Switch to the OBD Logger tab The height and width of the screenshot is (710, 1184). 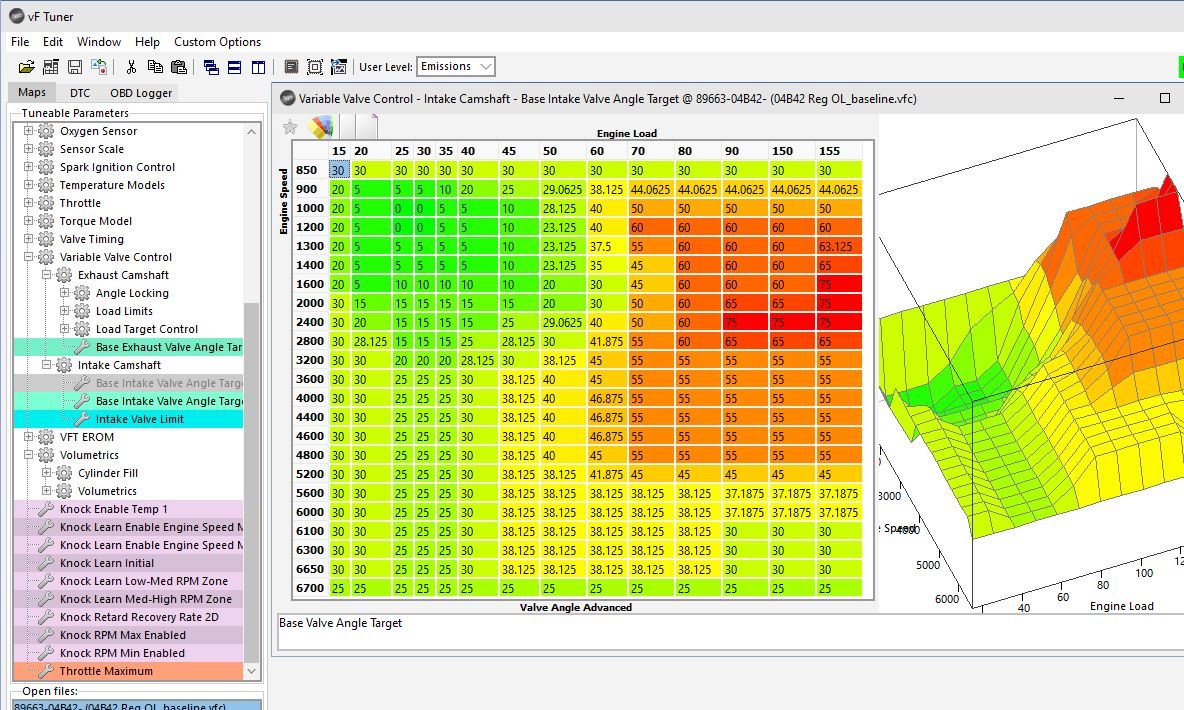tap(141, 93)
